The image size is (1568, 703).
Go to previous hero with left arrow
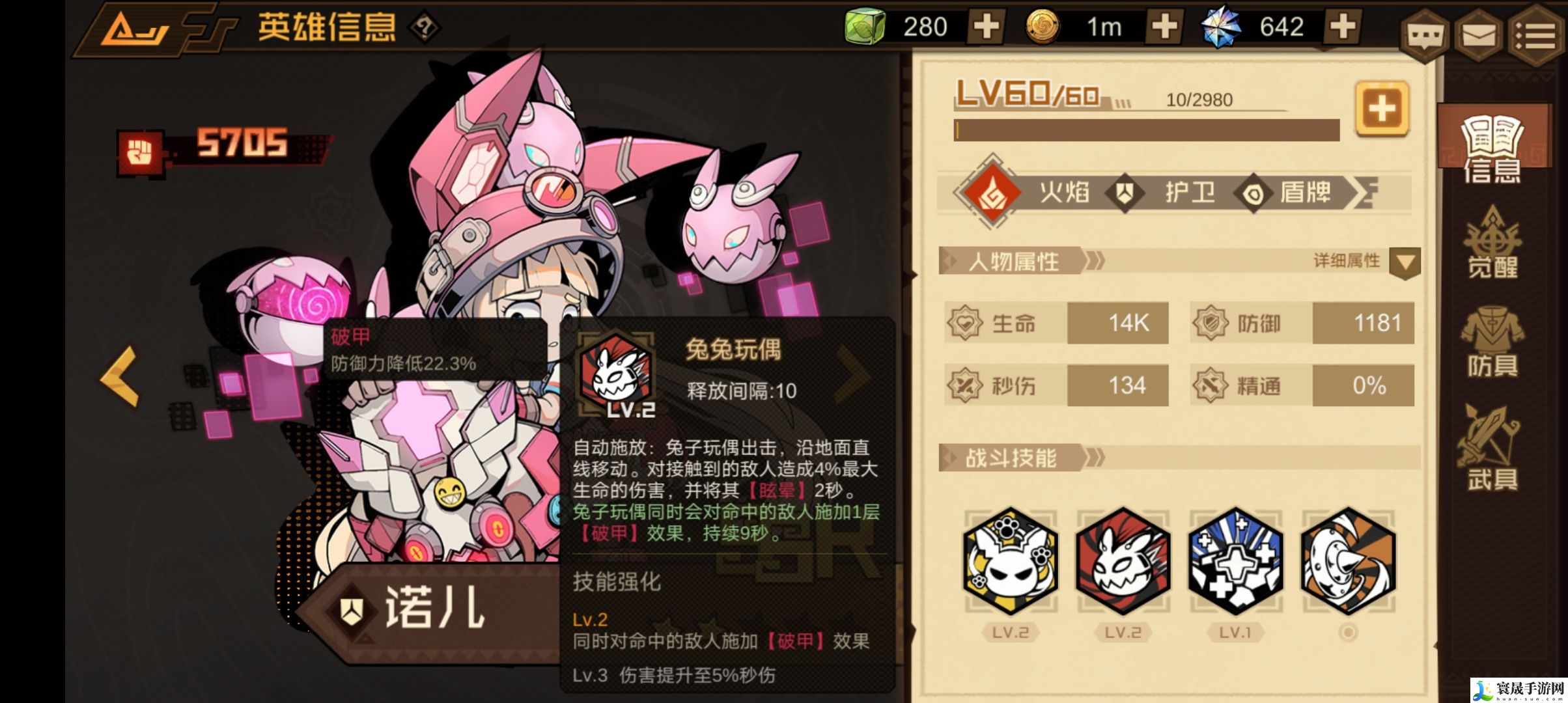(x=120, y=376)
